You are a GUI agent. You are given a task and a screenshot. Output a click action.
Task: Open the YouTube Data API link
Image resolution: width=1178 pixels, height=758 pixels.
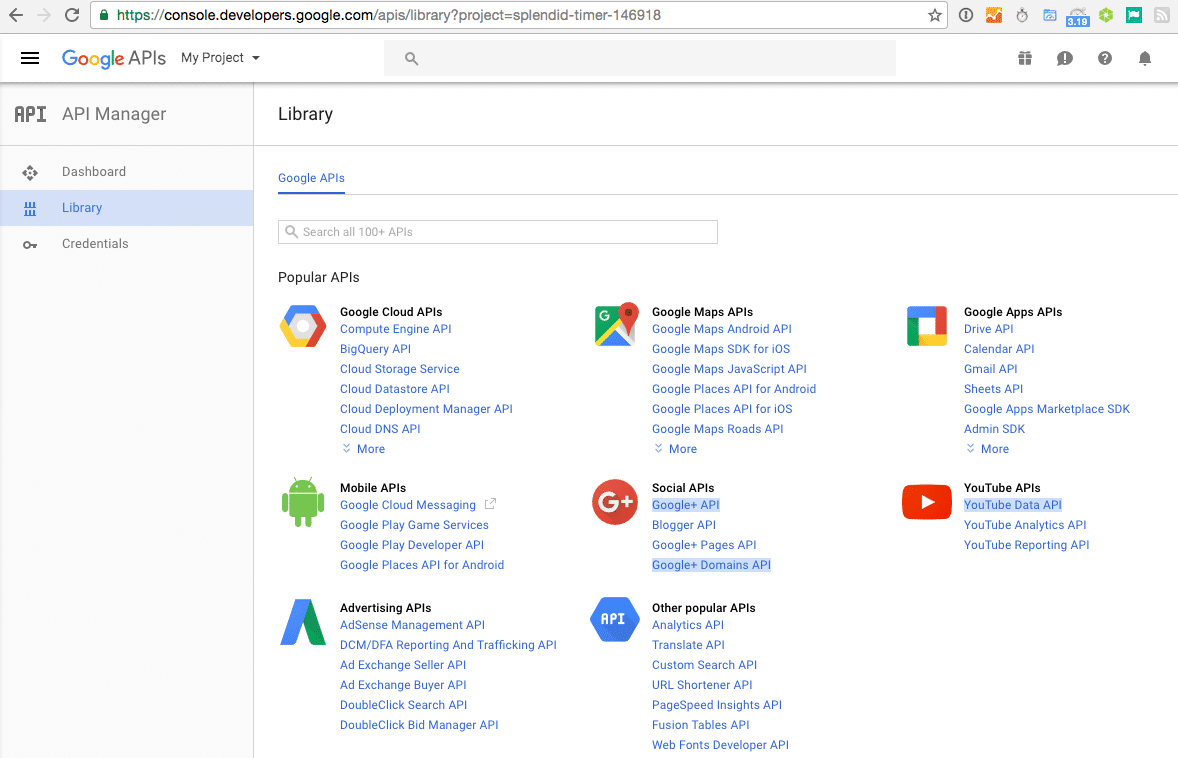click(1013, 505)
